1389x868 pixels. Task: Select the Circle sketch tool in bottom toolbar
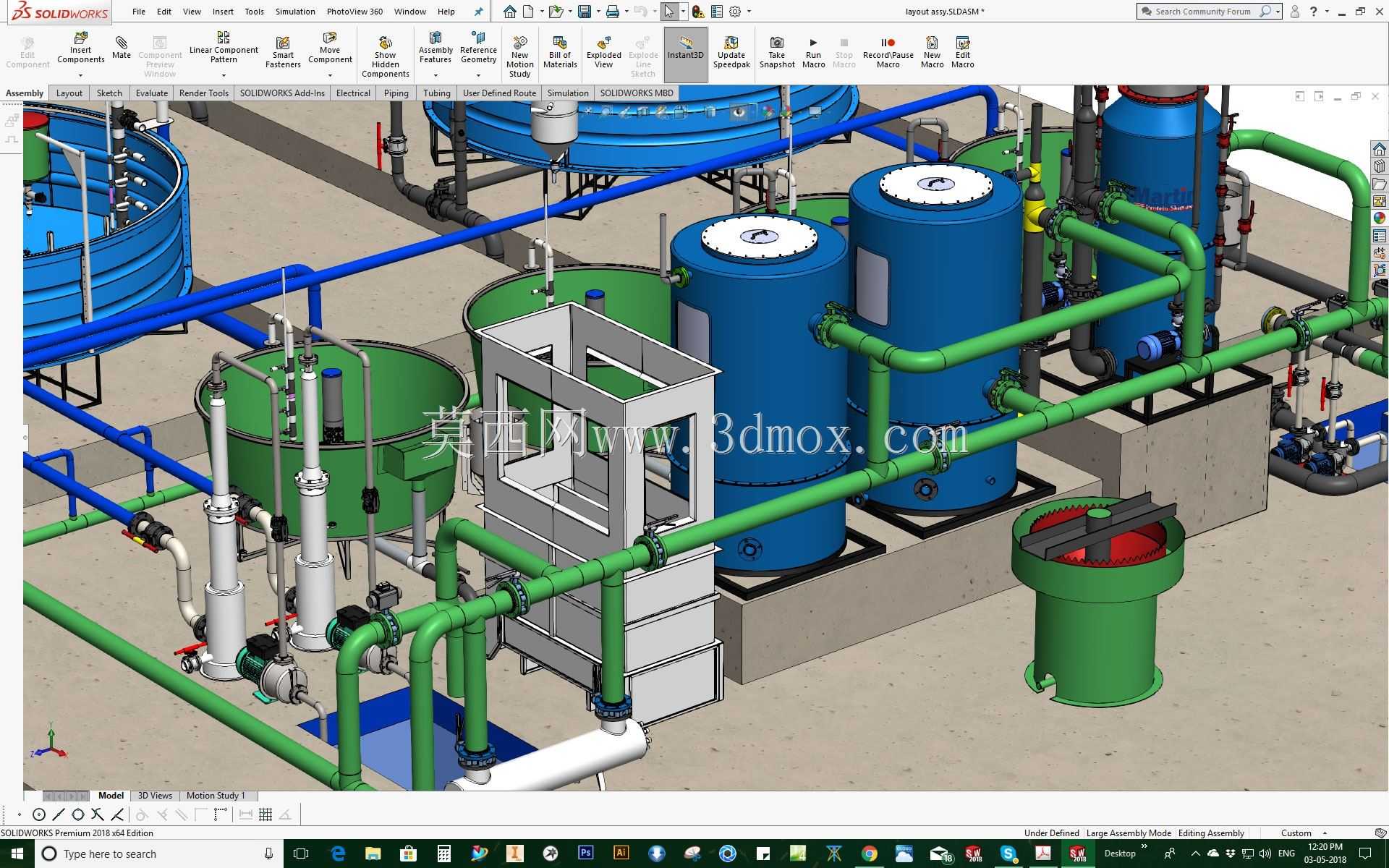(x=39, y=814)
